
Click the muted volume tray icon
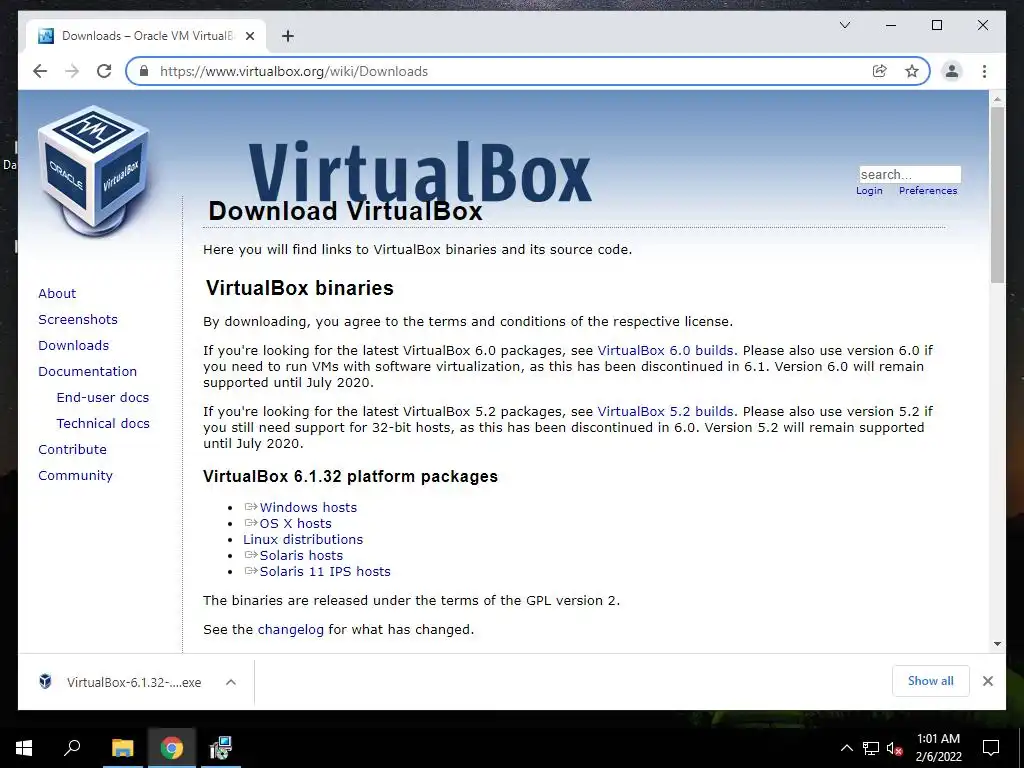(895, 748)
